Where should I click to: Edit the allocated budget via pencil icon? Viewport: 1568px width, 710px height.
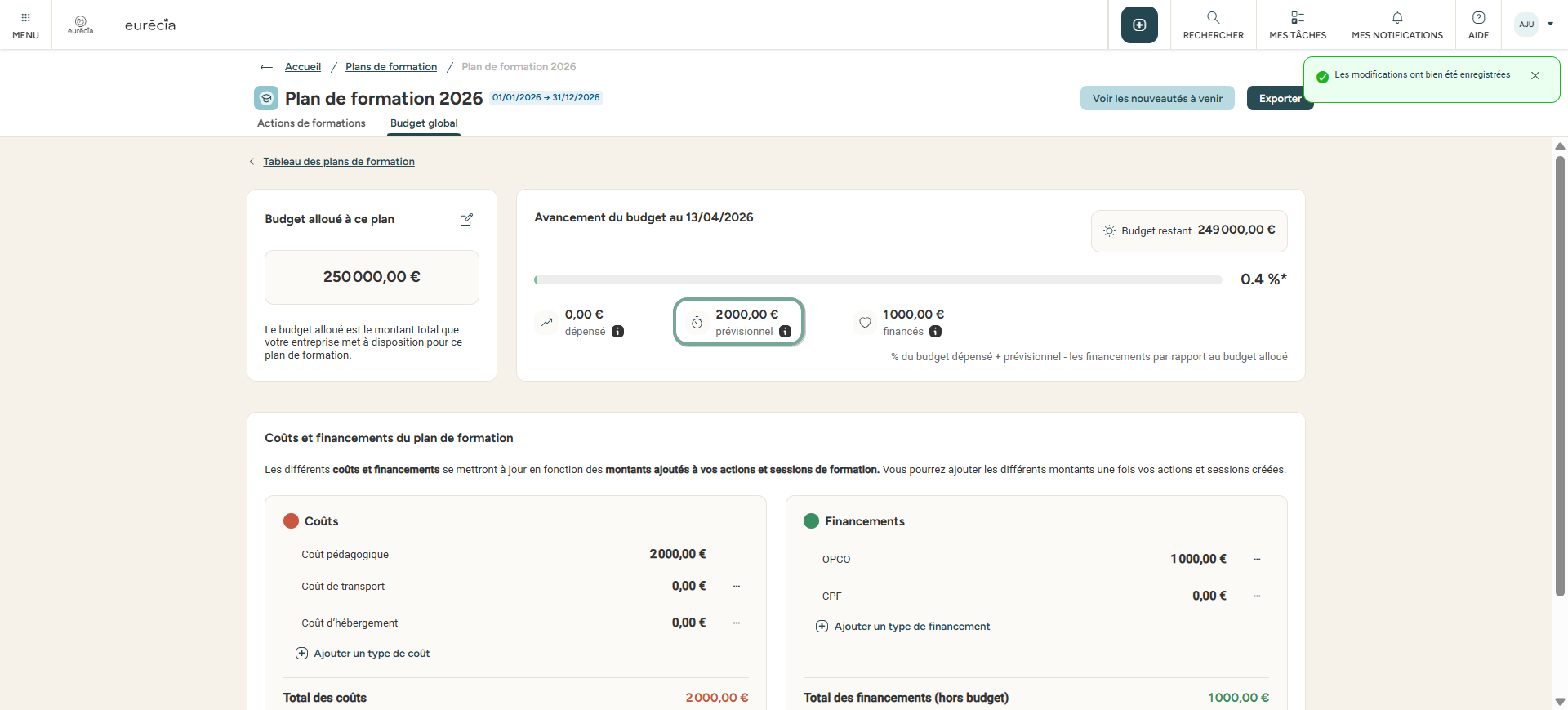click(x=466, y=220)
